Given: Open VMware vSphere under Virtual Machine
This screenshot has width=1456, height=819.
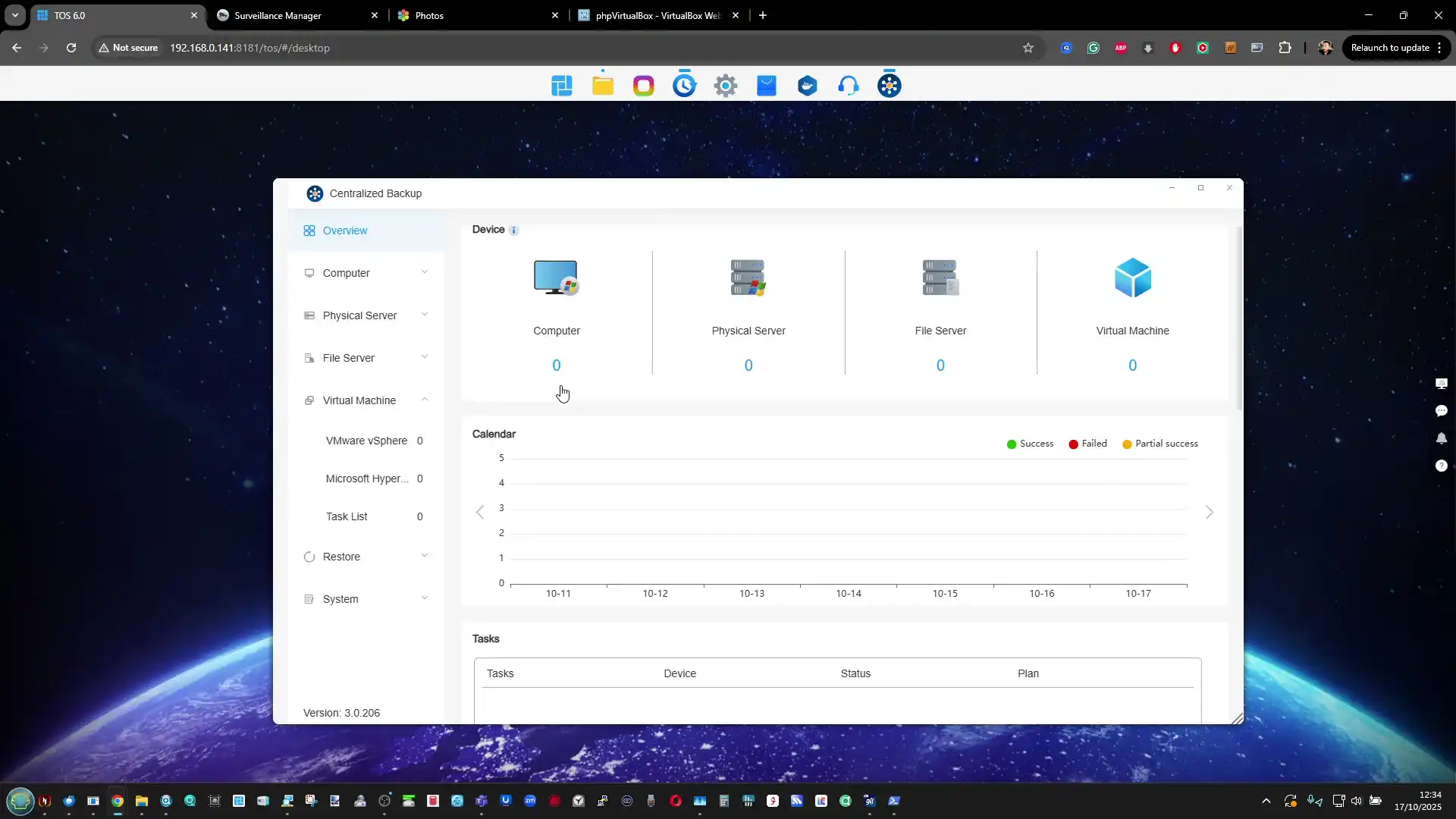Looking at the screenshot, I should pyautogui.click(x=366, y=441).
